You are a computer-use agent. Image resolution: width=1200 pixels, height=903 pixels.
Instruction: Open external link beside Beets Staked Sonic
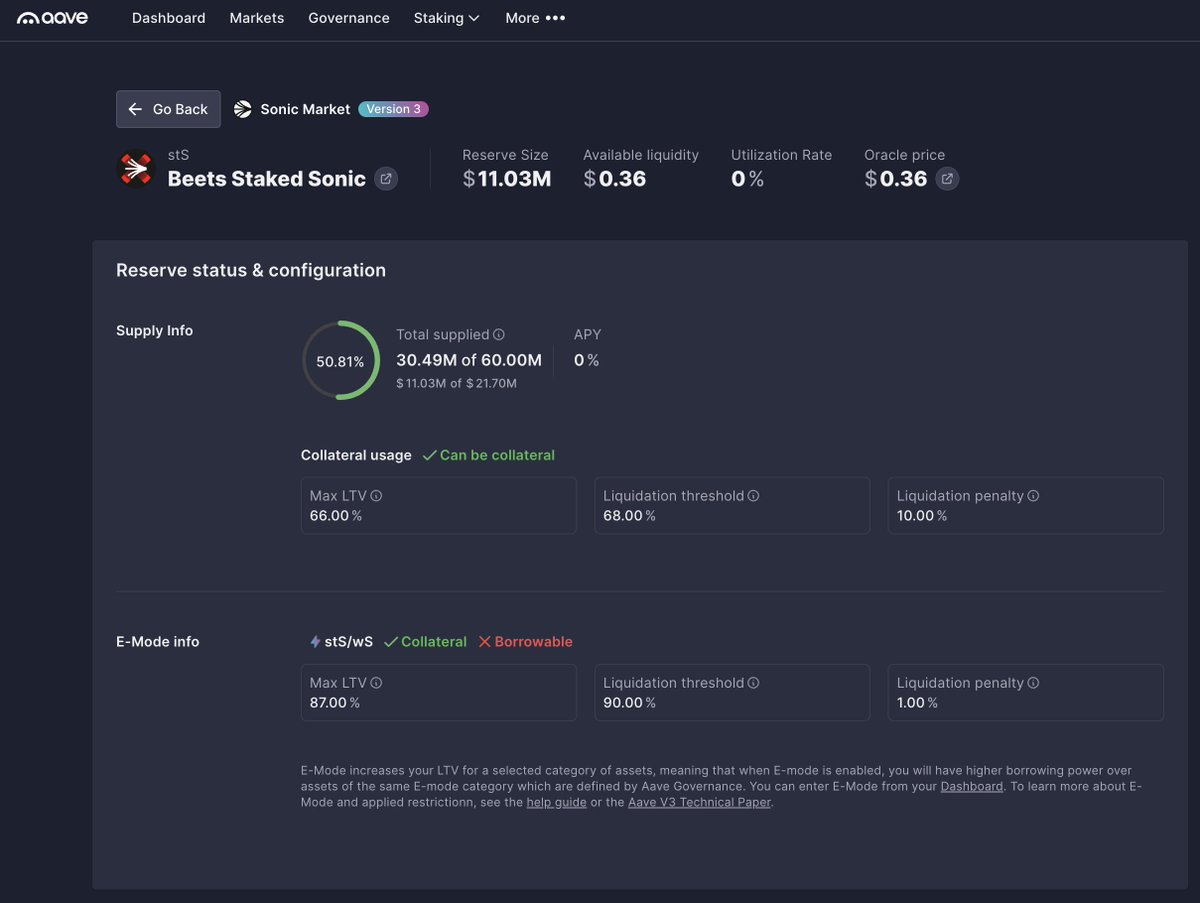coord(386,179)
